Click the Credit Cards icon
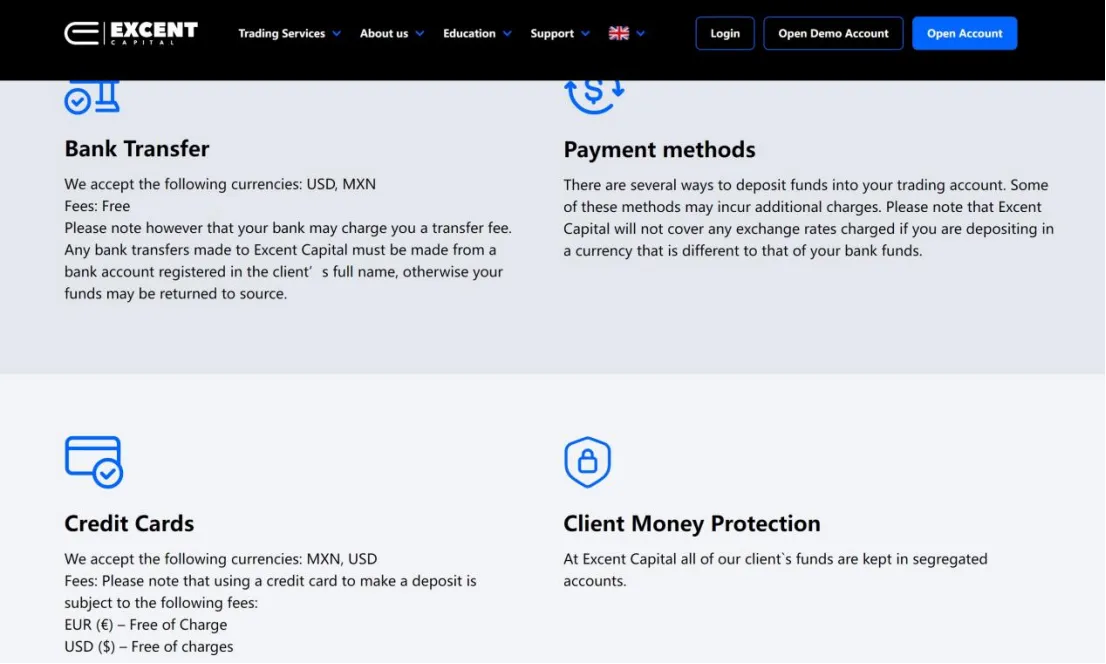Screen dimensions: 1106x664 (x=94, y=462)
